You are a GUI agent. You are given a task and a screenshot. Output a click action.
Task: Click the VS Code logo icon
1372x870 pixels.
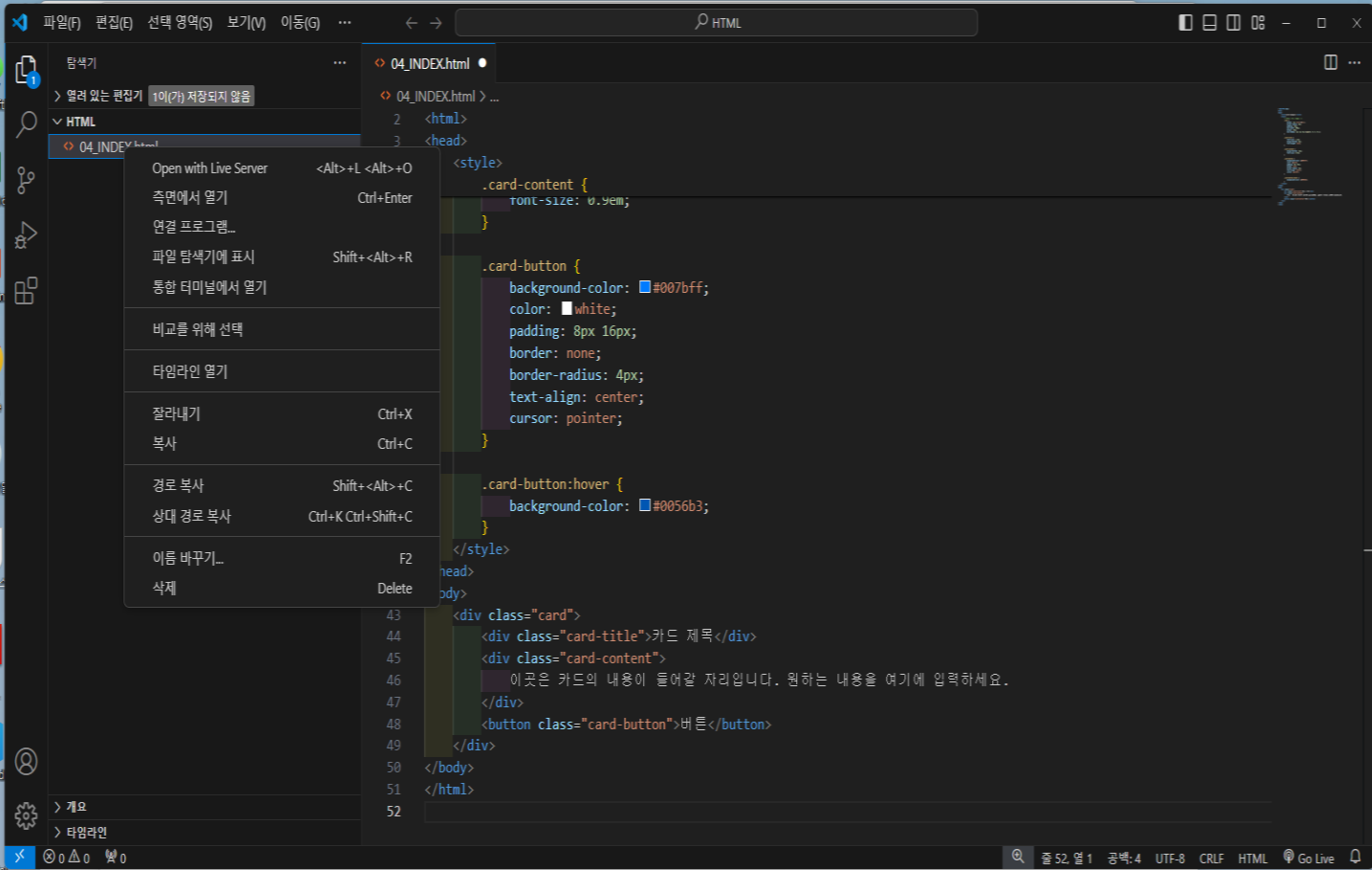[19, 22]
